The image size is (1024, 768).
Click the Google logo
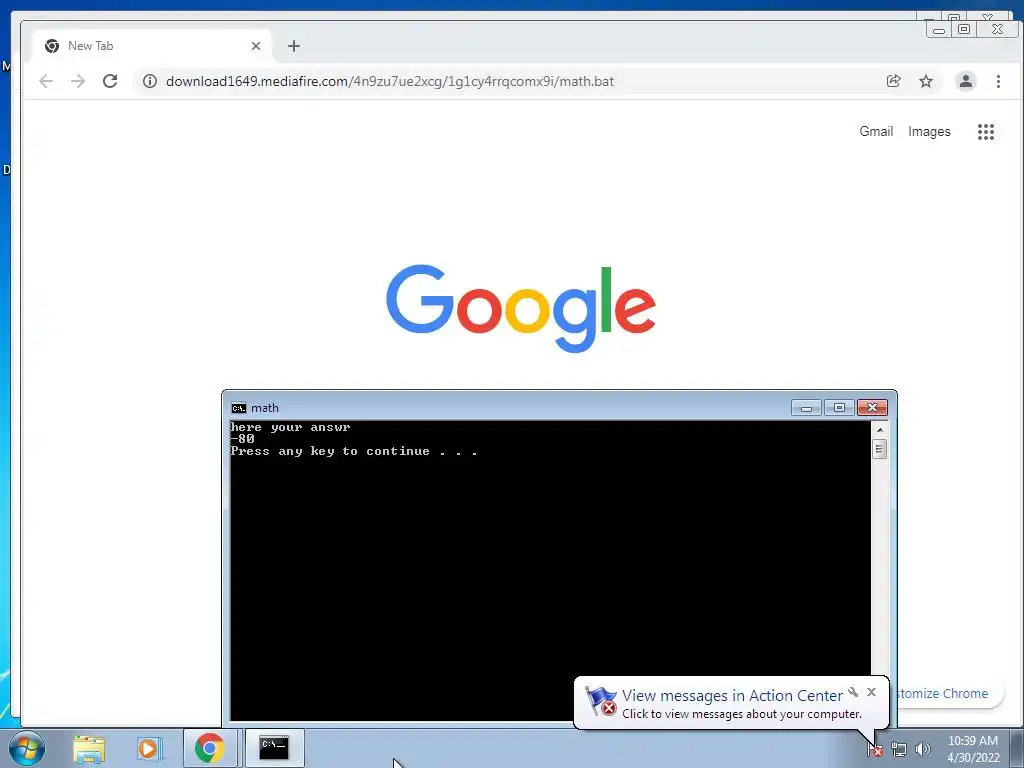pyautogui.click(x=521, y=308)
